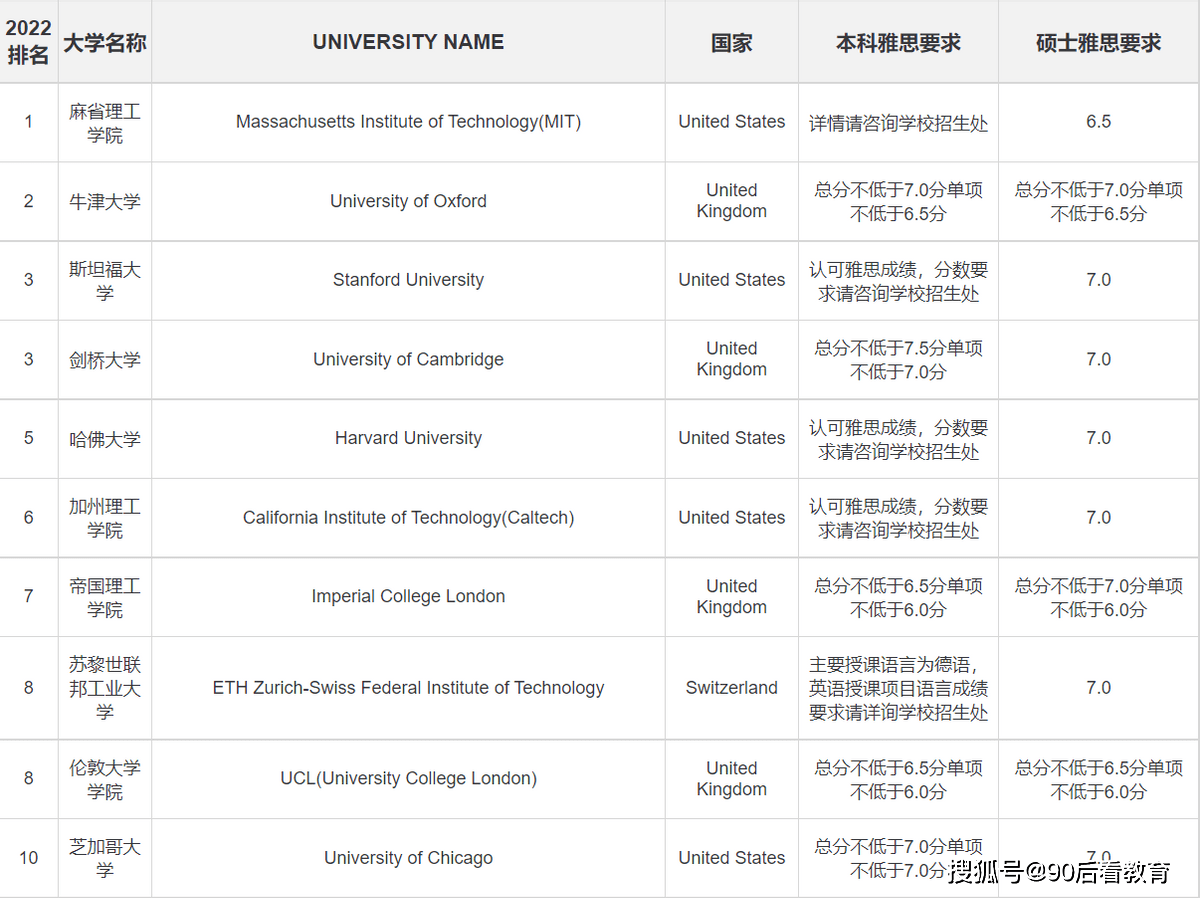Click UCL's master's IELTS requirement cell
The image size is (1200, 898).
[x=1099, y=780]
